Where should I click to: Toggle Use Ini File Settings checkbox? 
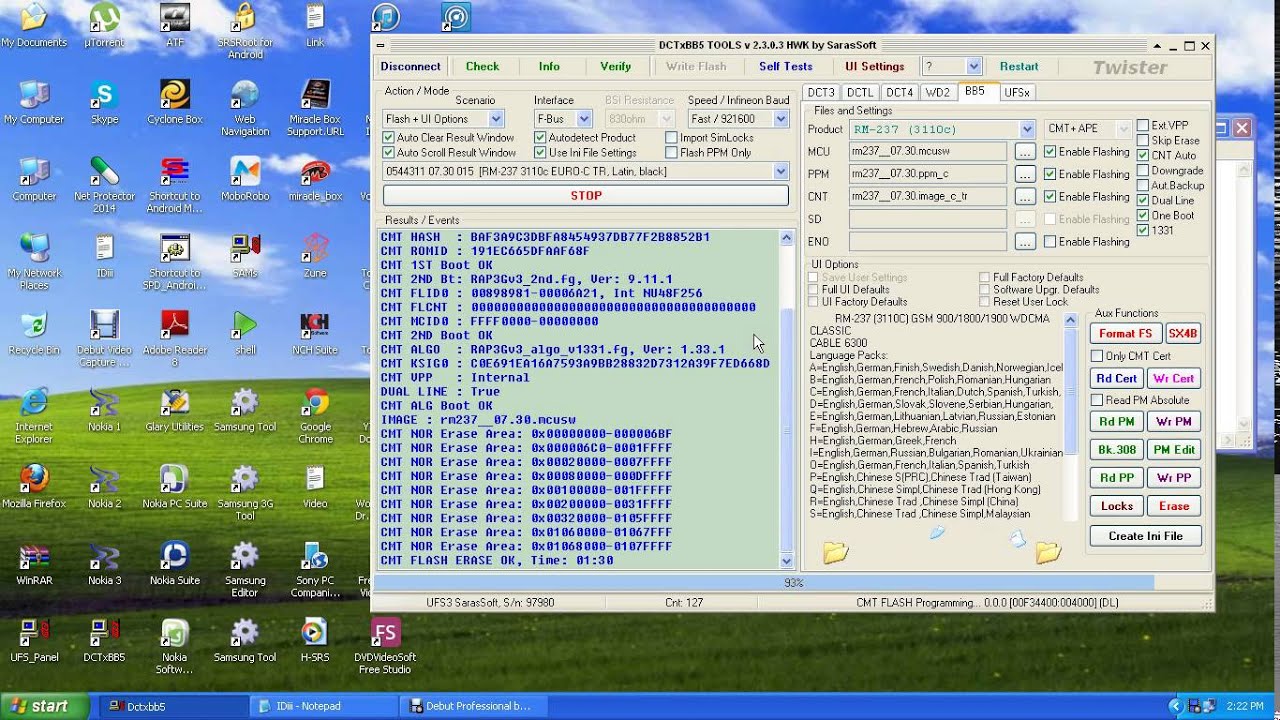540,153
